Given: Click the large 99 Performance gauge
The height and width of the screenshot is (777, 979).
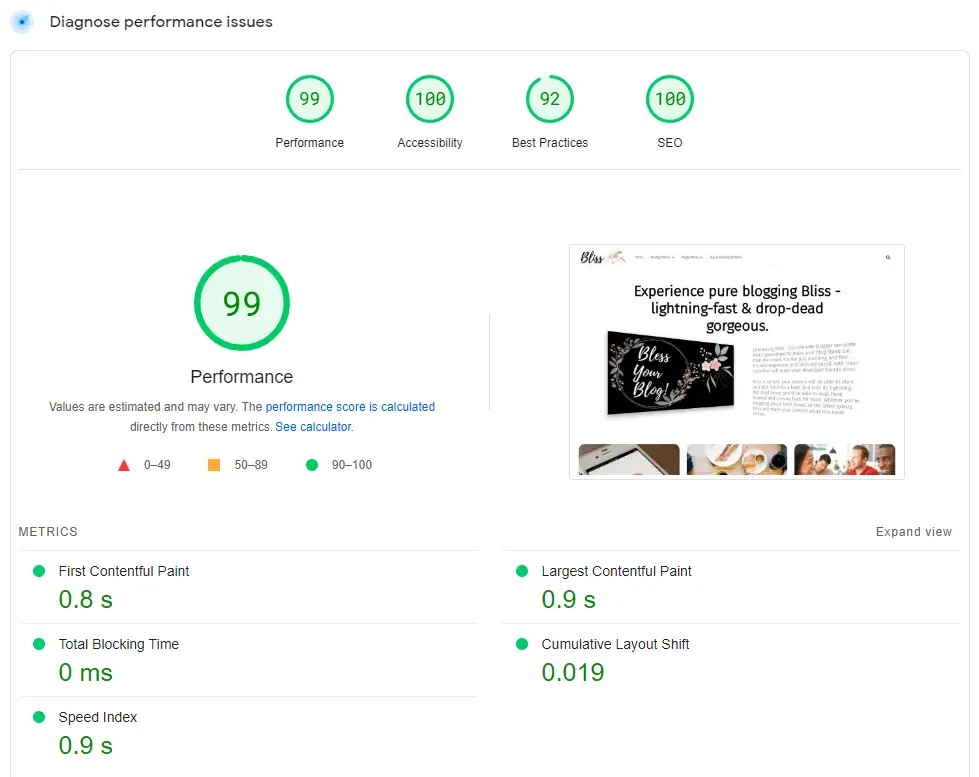Looking at the screenshot, I should 242,303.
